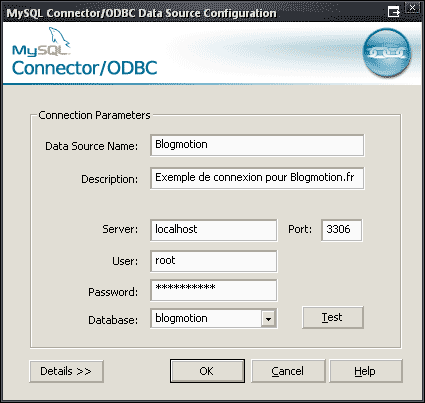Click the Connection Parameters group label
Image resolution: width=425 pixels, height=403 pixels.
(94, 115)
